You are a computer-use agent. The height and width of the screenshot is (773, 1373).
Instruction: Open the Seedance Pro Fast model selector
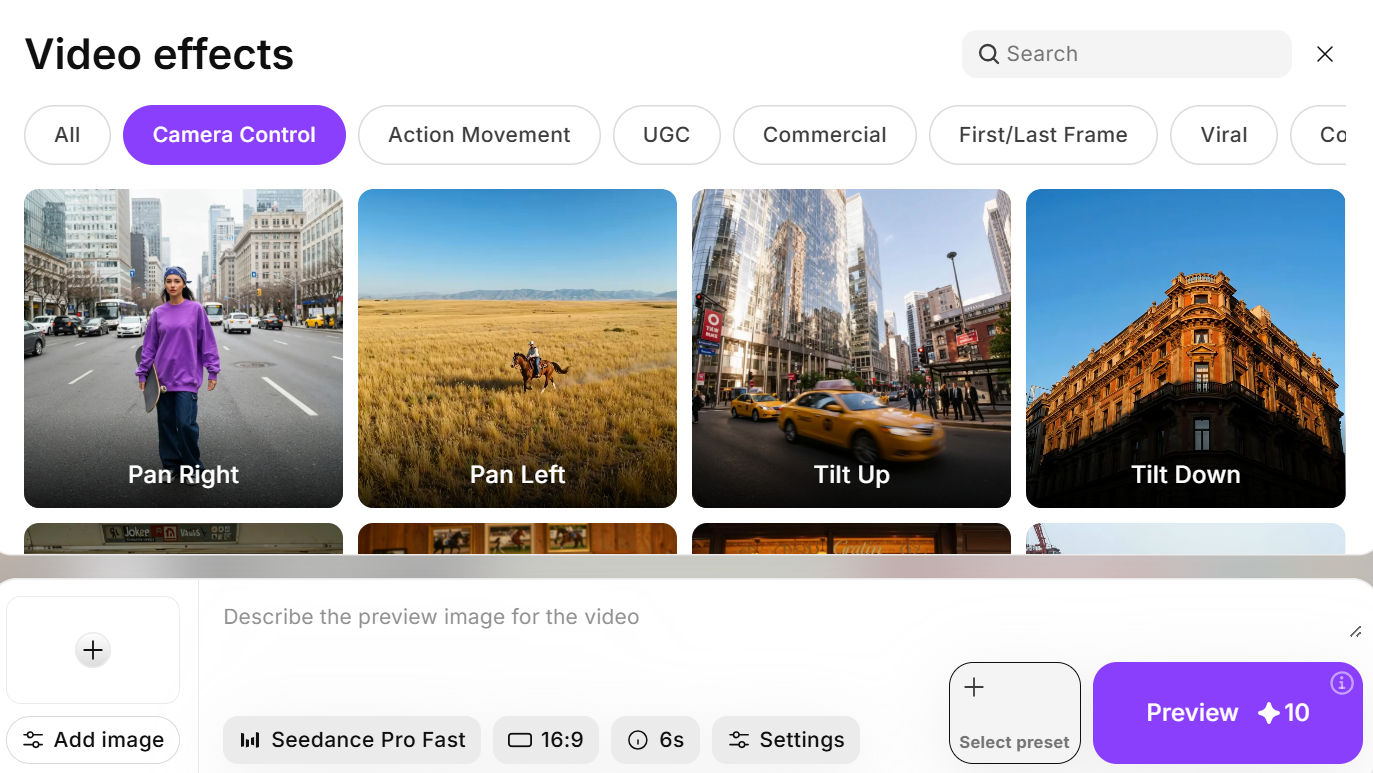[x=352, y=740]
